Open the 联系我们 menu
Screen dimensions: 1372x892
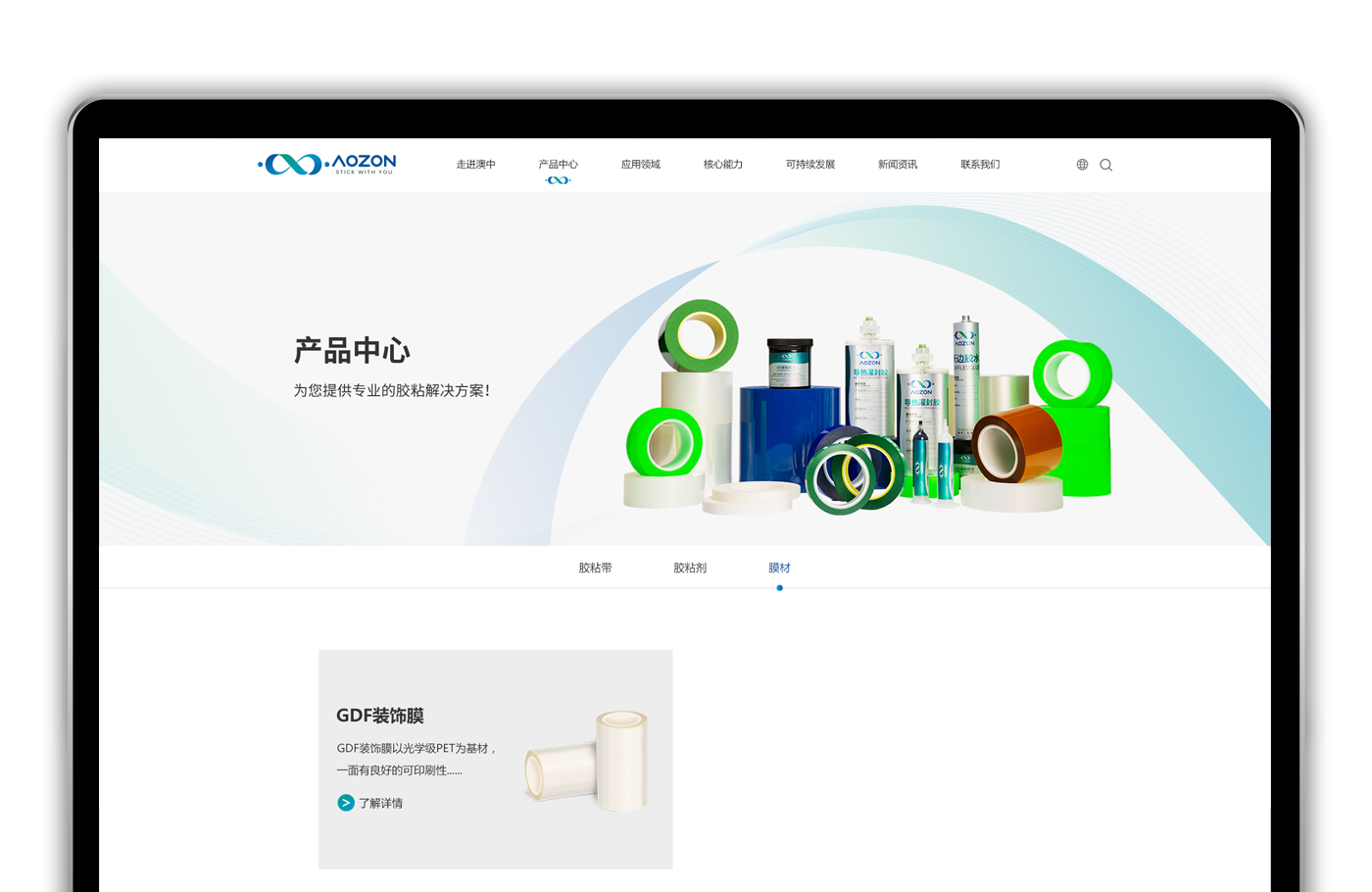[980, 165]
